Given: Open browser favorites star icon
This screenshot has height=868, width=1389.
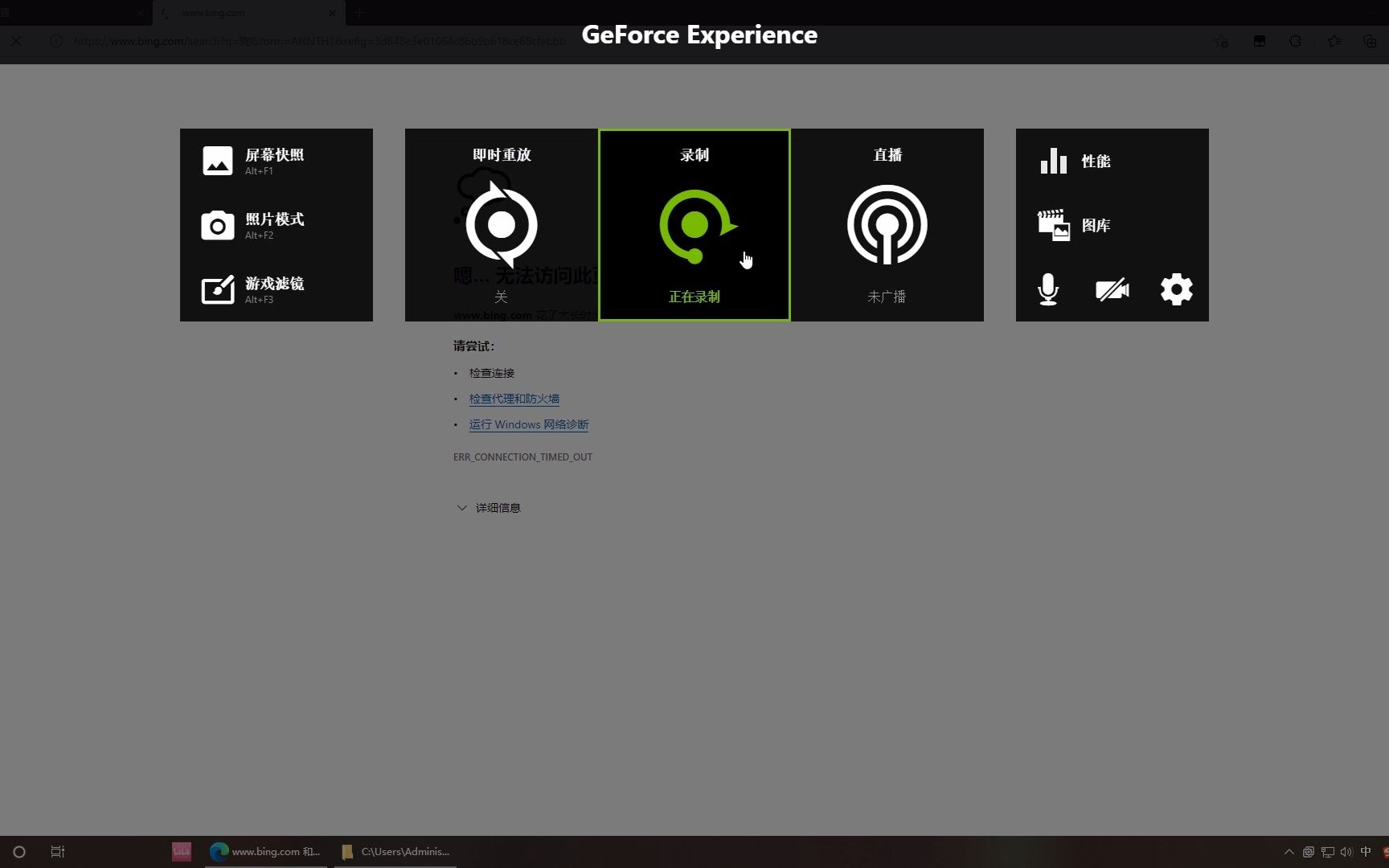Looking at the screenshot, I should point(1334,41).
